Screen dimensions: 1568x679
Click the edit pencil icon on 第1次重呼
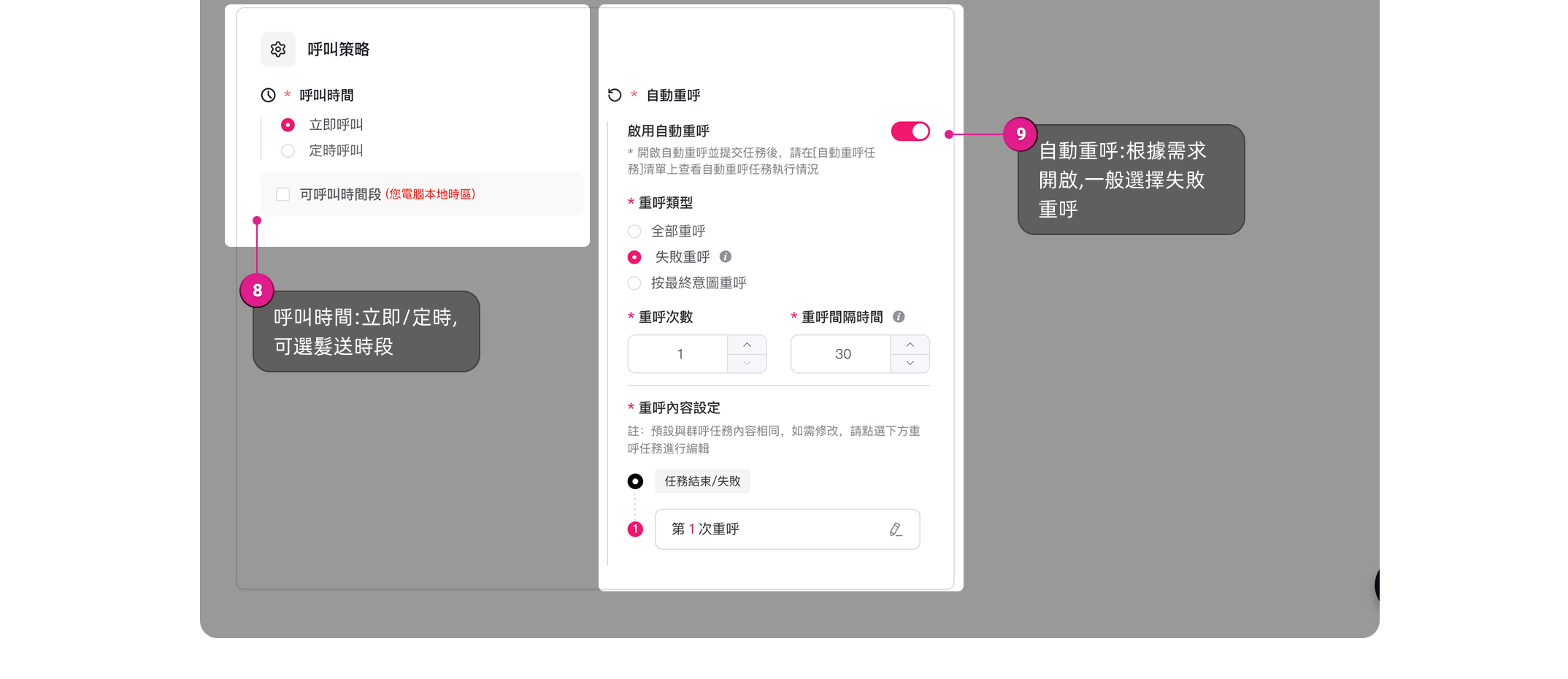896,529
